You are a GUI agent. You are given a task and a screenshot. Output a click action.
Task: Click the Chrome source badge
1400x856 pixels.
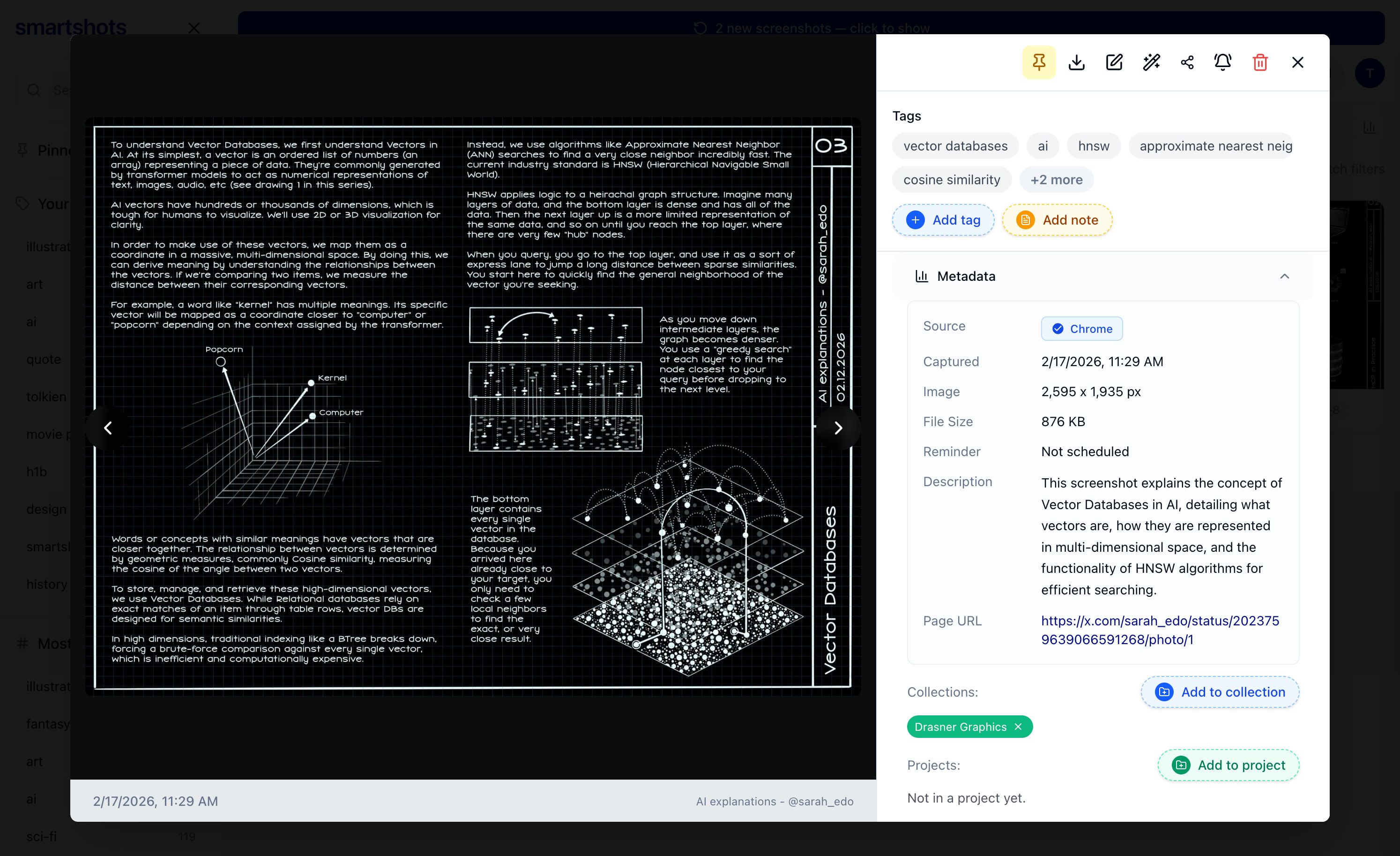coord(1081,329)
